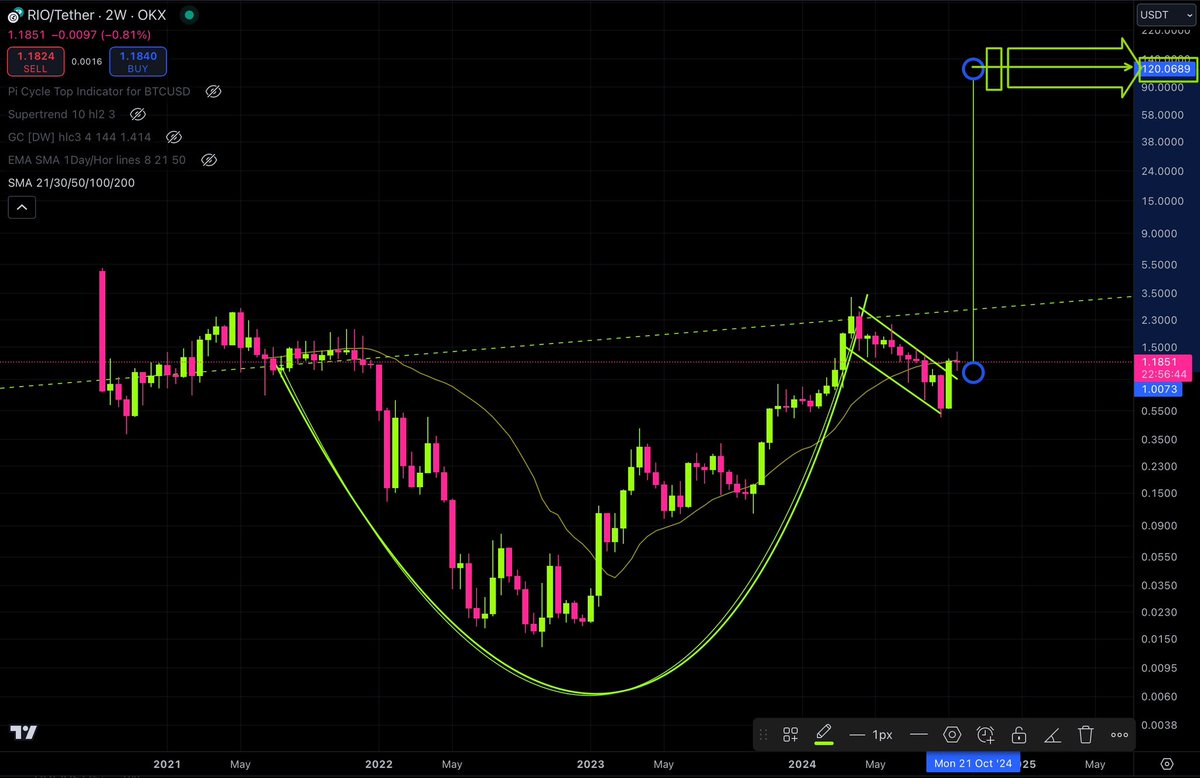This screenshot has height=778, width=1200.
Task: Change line color with pencil icon
Action: tap(824, 734)
